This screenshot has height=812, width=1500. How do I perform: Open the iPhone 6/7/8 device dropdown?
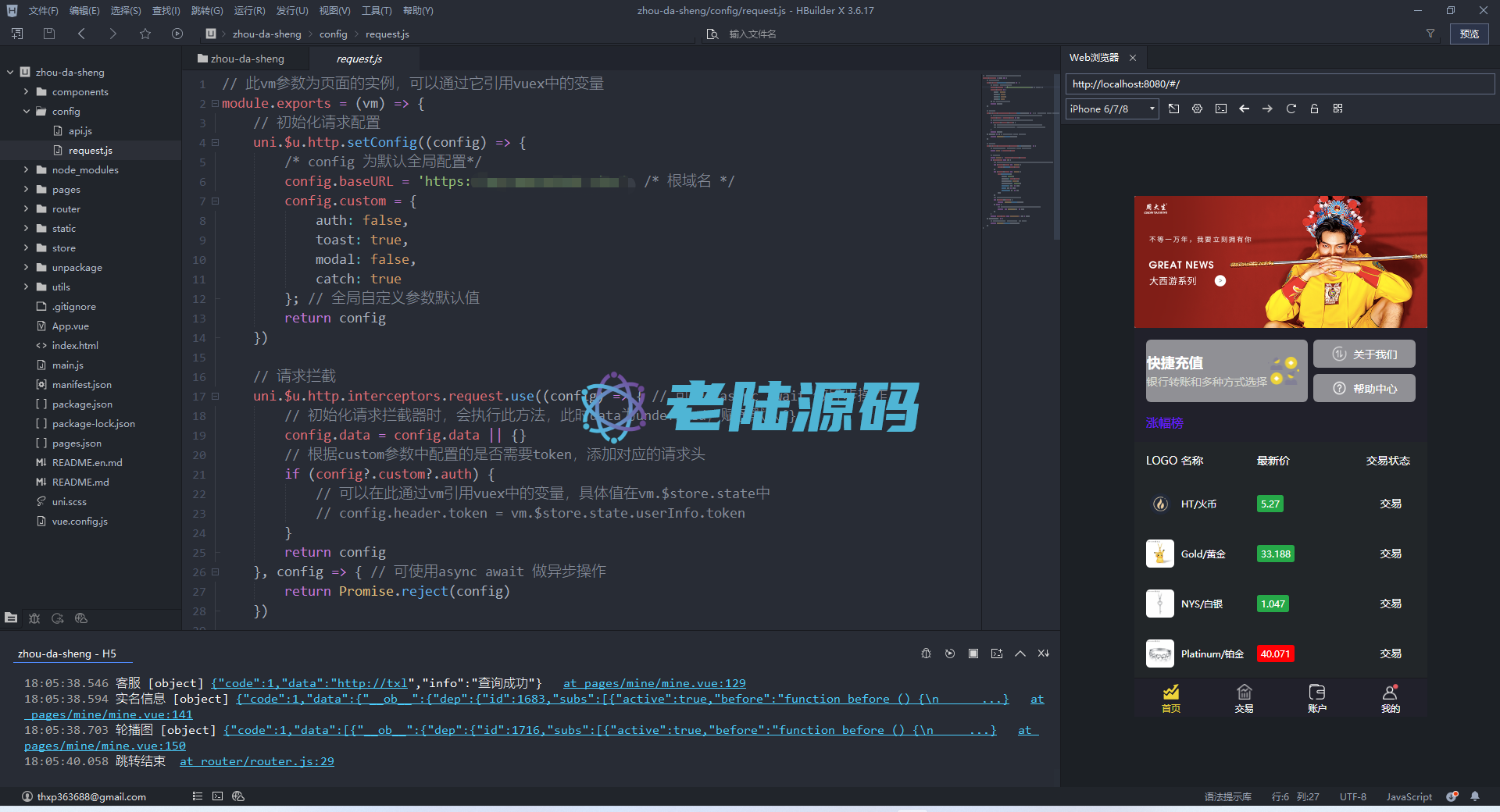(x=1111, y=109)
